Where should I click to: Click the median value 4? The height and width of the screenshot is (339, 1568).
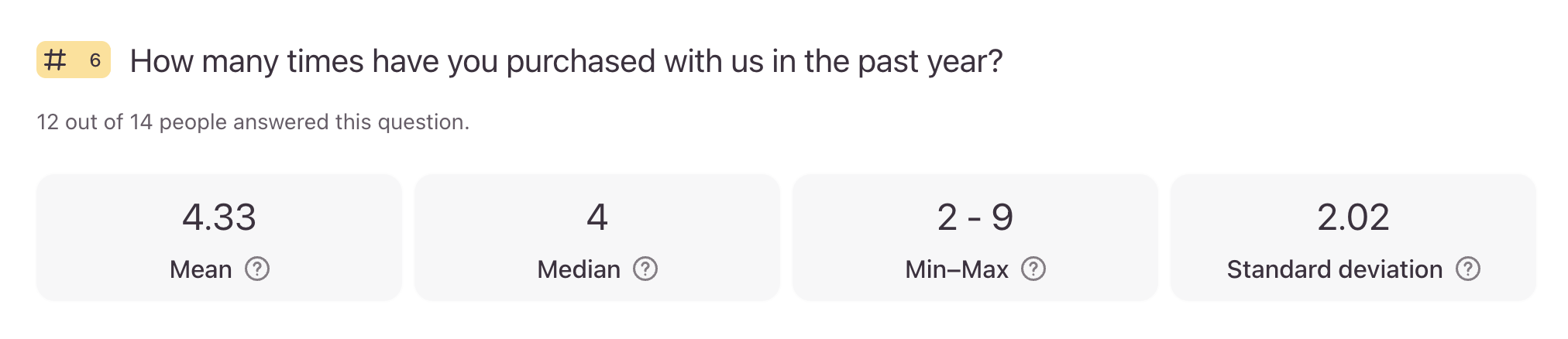597,217
